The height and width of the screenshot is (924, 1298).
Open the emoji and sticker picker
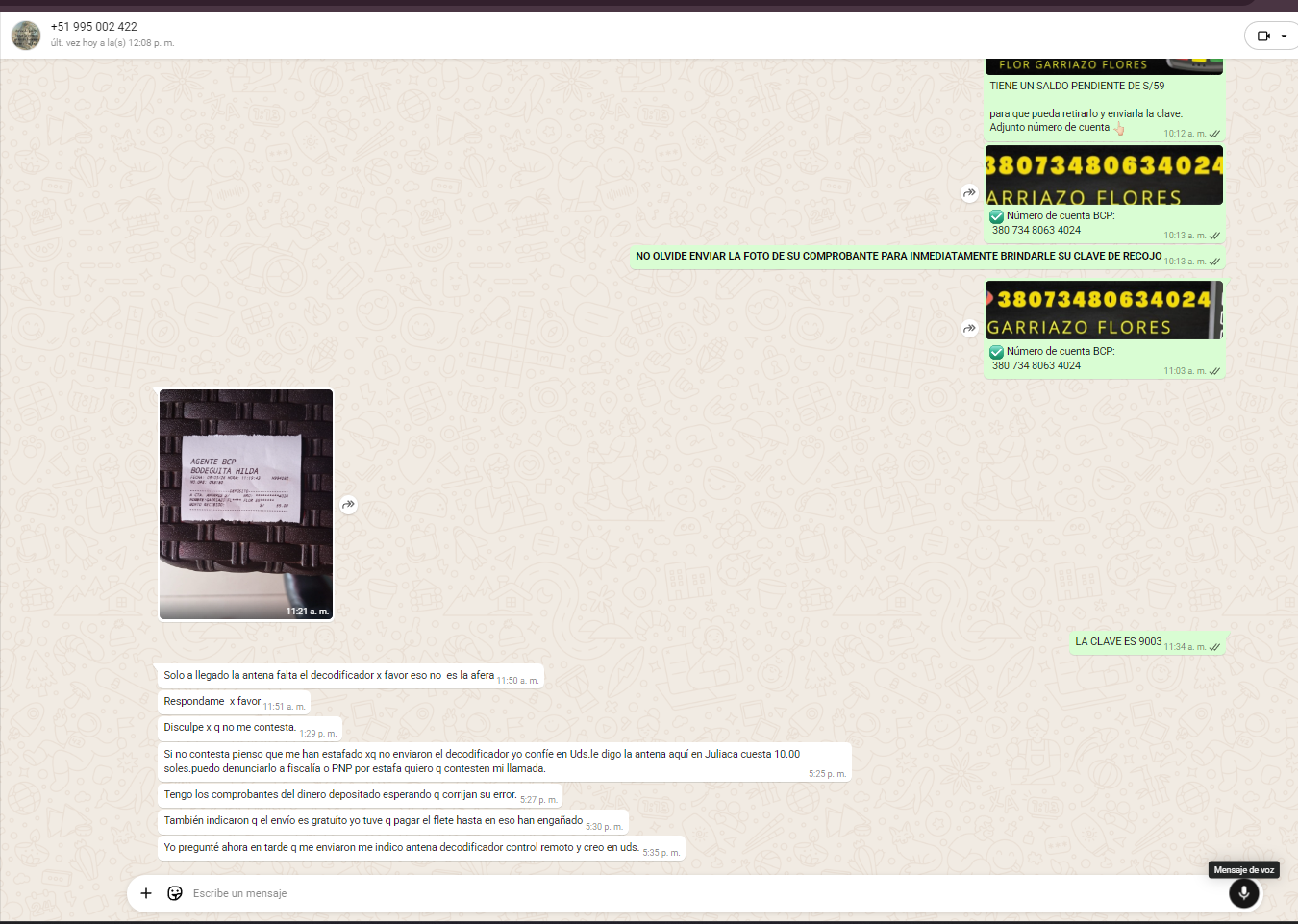tap(175, 893)
